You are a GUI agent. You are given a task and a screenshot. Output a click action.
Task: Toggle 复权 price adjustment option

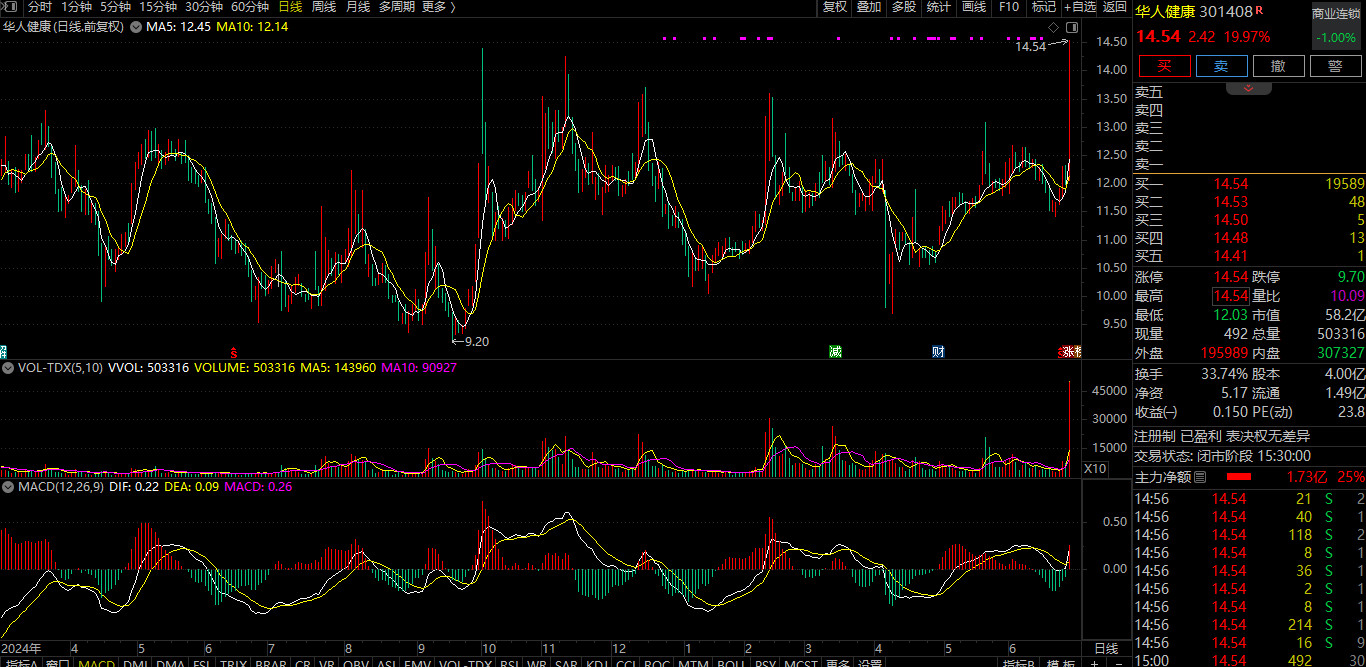pyautogui.click(x=834, y=7)
